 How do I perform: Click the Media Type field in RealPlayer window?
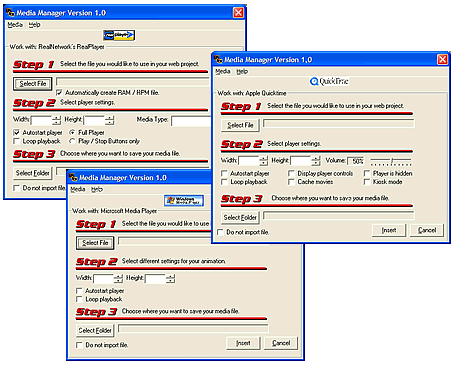(191, 121)
